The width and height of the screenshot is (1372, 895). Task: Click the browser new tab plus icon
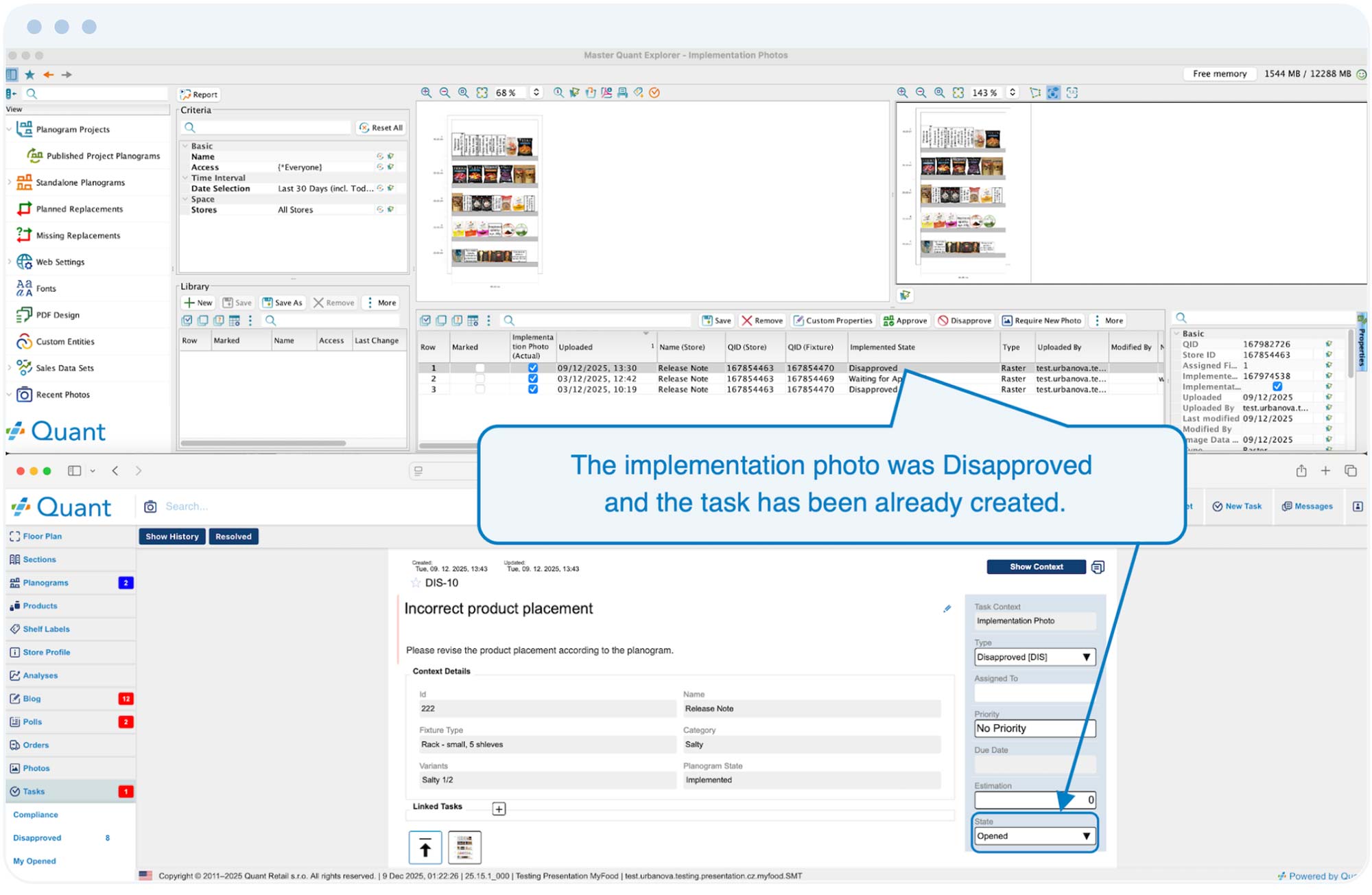pyautogui.click(x=1325, y=471)
